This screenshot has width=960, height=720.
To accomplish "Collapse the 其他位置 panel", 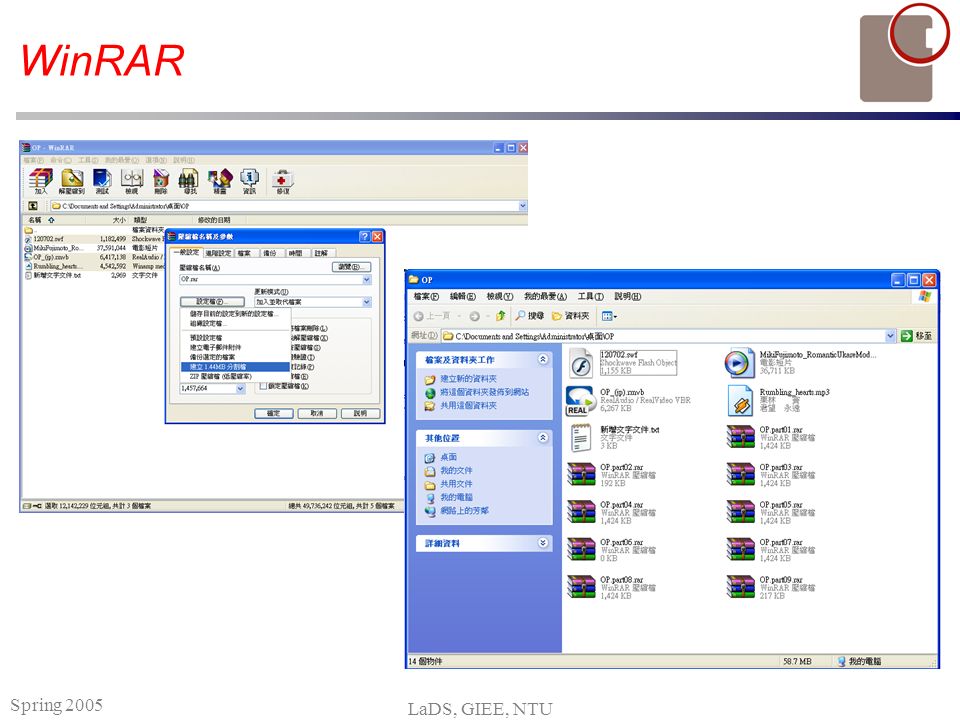I will coord(542,437).
